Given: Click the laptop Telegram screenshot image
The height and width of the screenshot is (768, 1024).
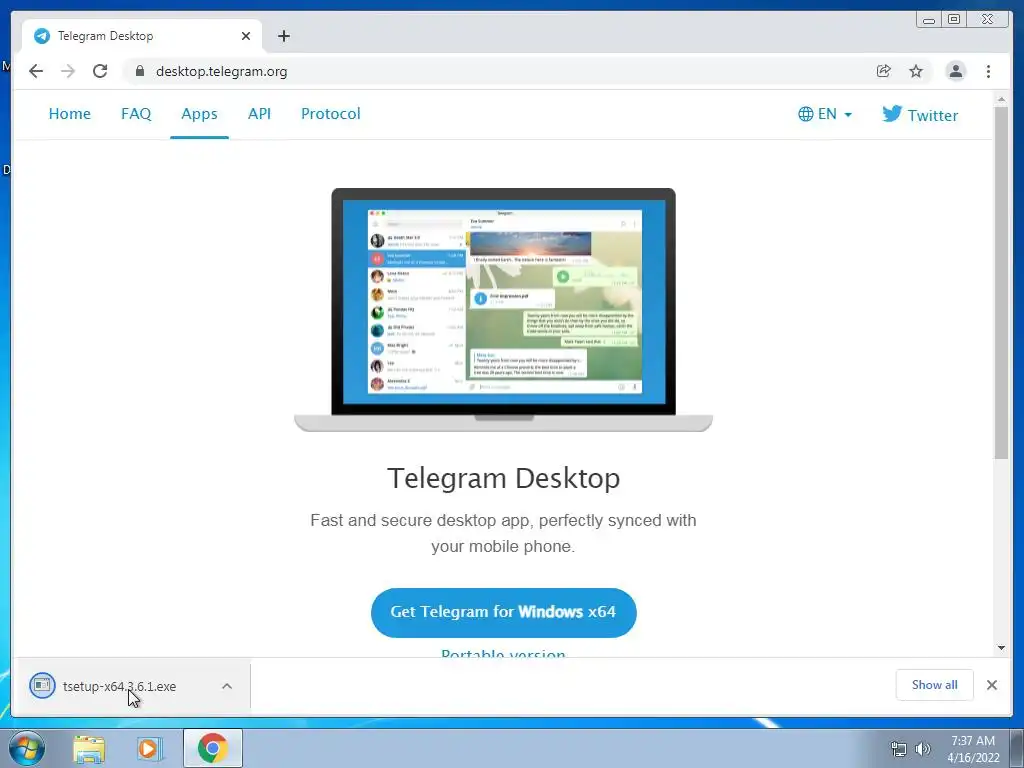Looking at the screenshot, I should pyautogui.click(x=504, y=310).
